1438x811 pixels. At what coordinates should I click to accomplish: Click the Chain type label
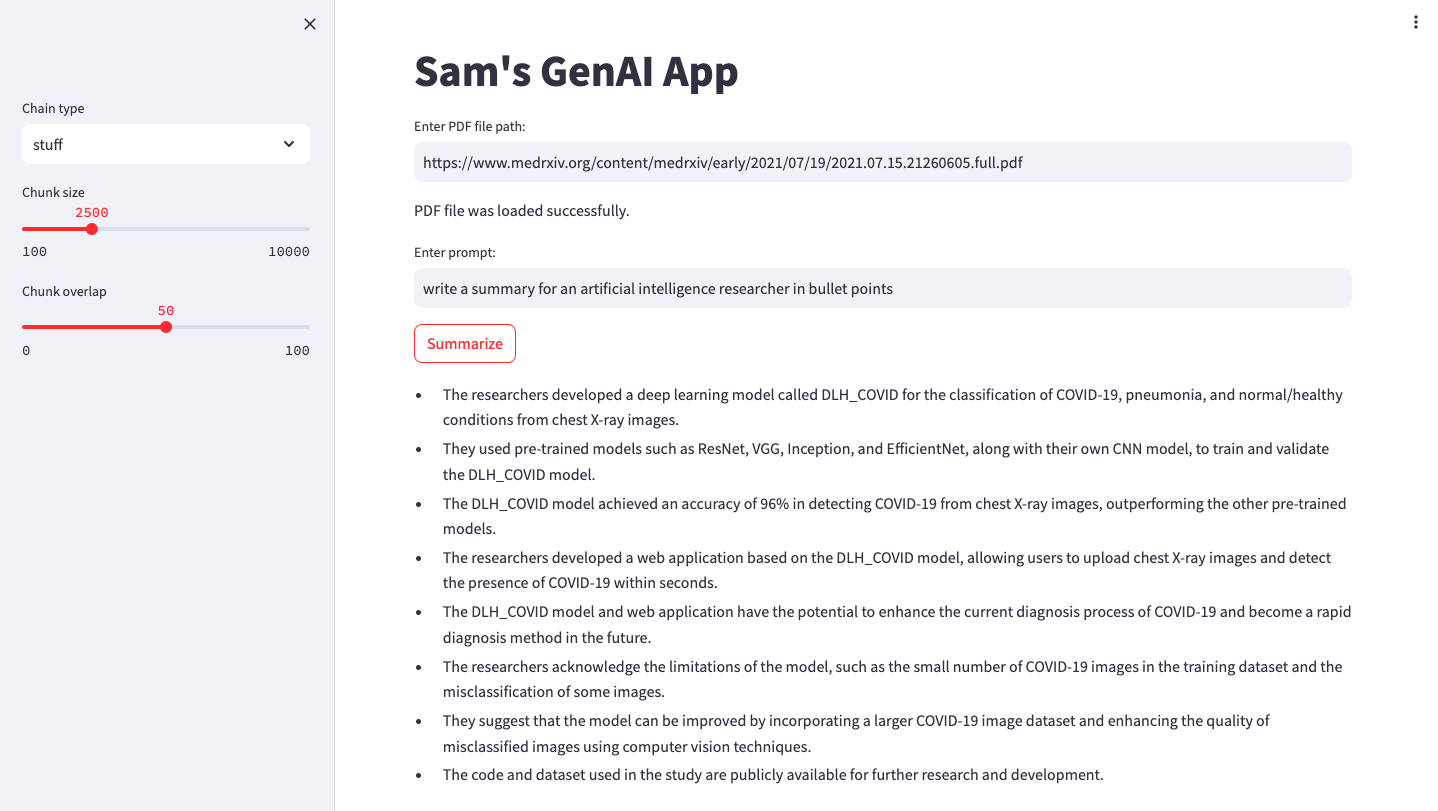click(53, 108)
